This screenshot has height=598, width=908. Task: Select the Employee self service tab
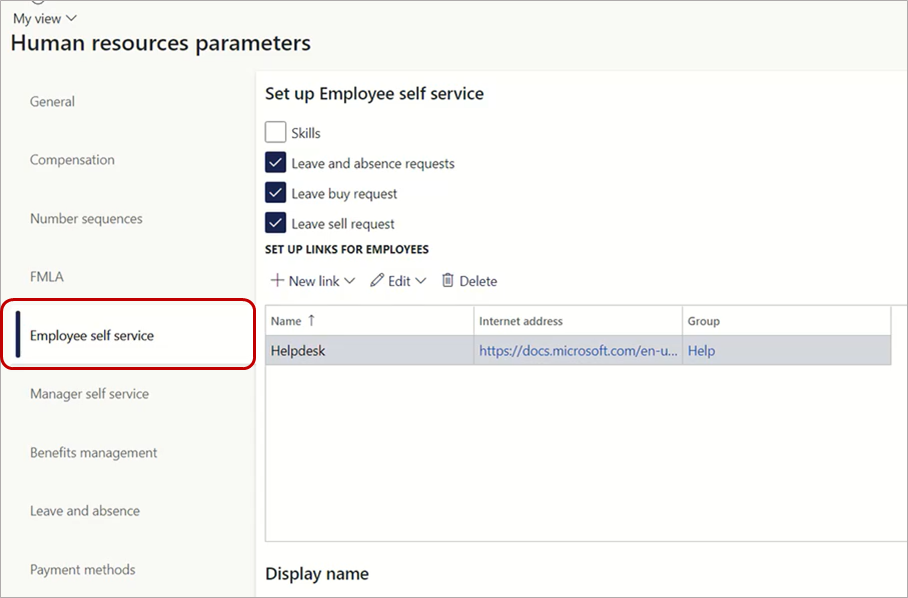click(128, 335)
